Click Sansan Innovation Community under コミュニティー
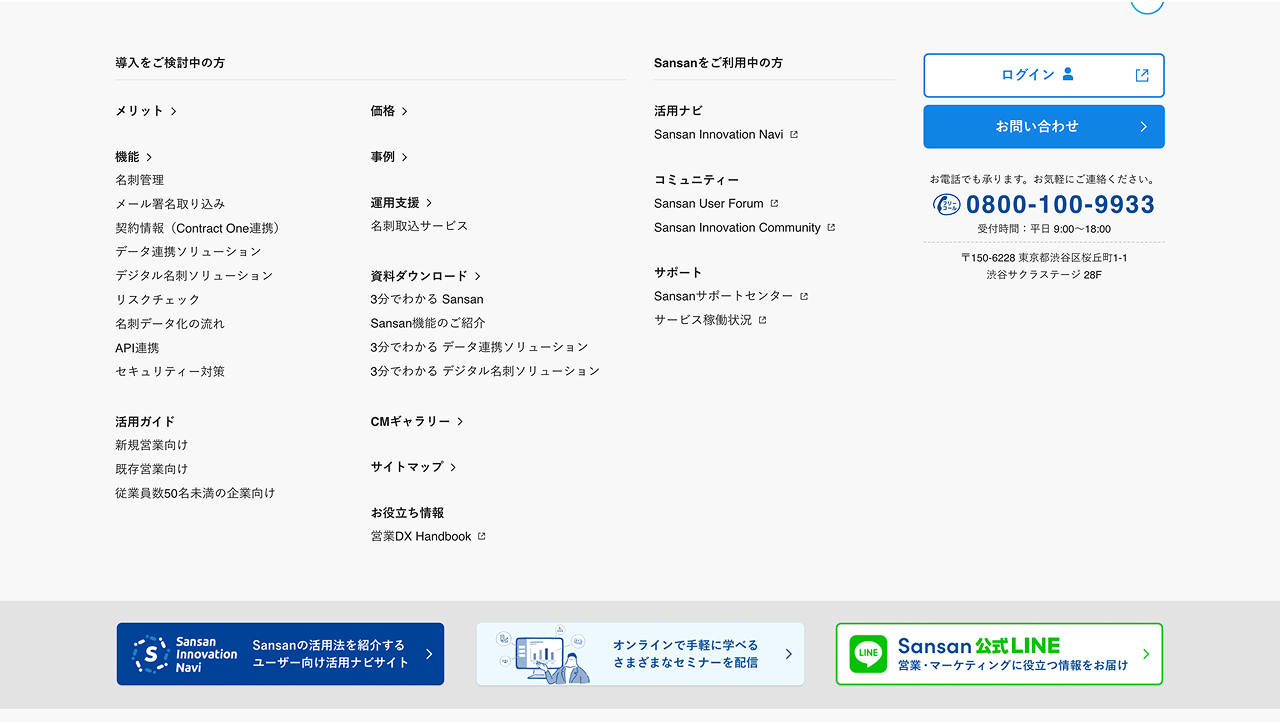1280x724 pixels. (738, 227)
